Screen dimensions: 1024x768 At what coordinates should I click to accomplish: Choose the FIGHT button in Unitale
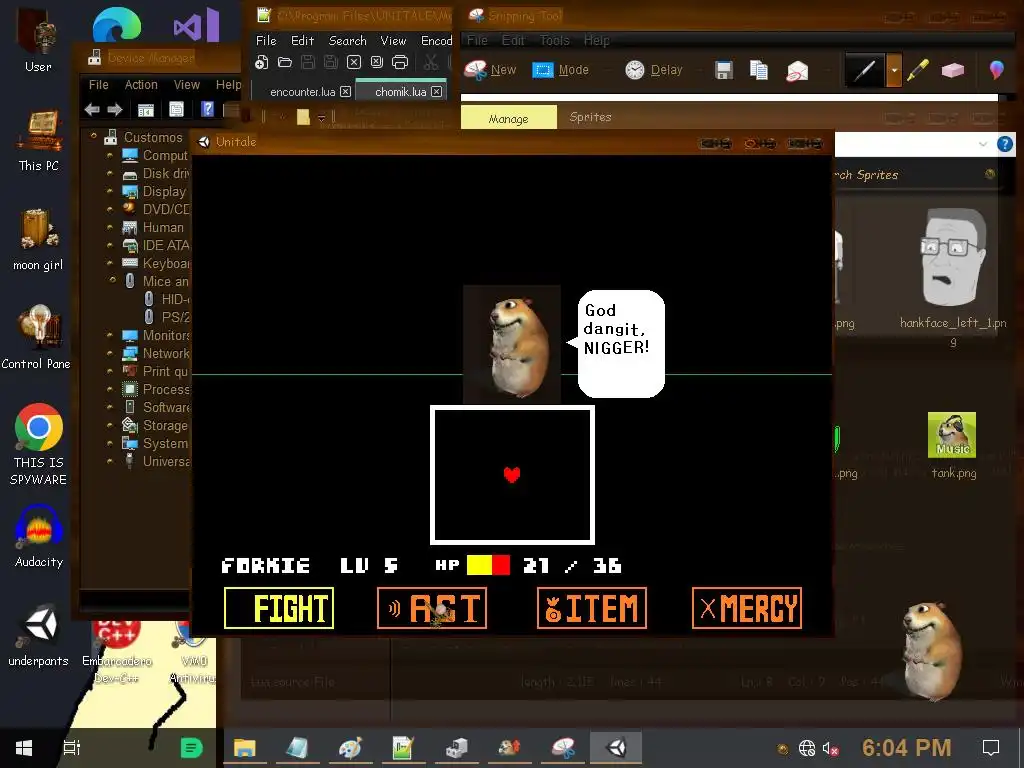(x=279, y=608)
